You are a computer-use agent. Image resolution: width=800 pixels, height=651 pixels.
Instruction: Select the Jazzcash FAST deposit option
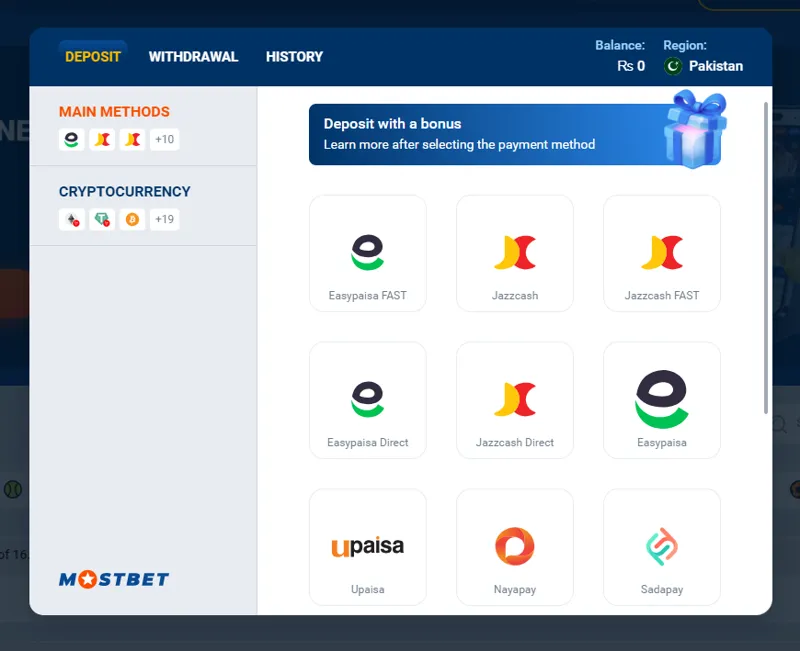(x=661, y=253)
